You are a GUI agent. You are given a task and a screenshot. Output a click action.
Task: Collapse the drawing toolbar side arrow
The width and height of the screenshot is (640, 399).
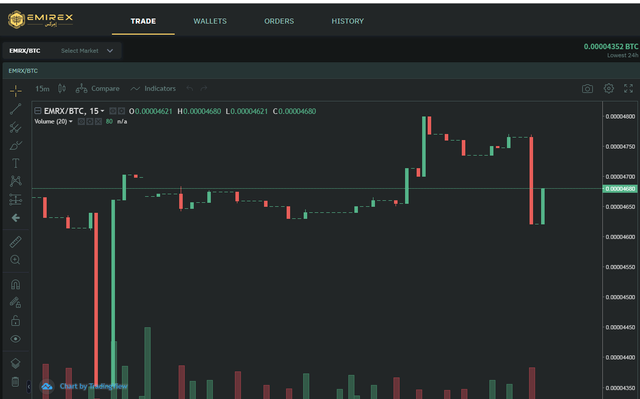[29, 386]
